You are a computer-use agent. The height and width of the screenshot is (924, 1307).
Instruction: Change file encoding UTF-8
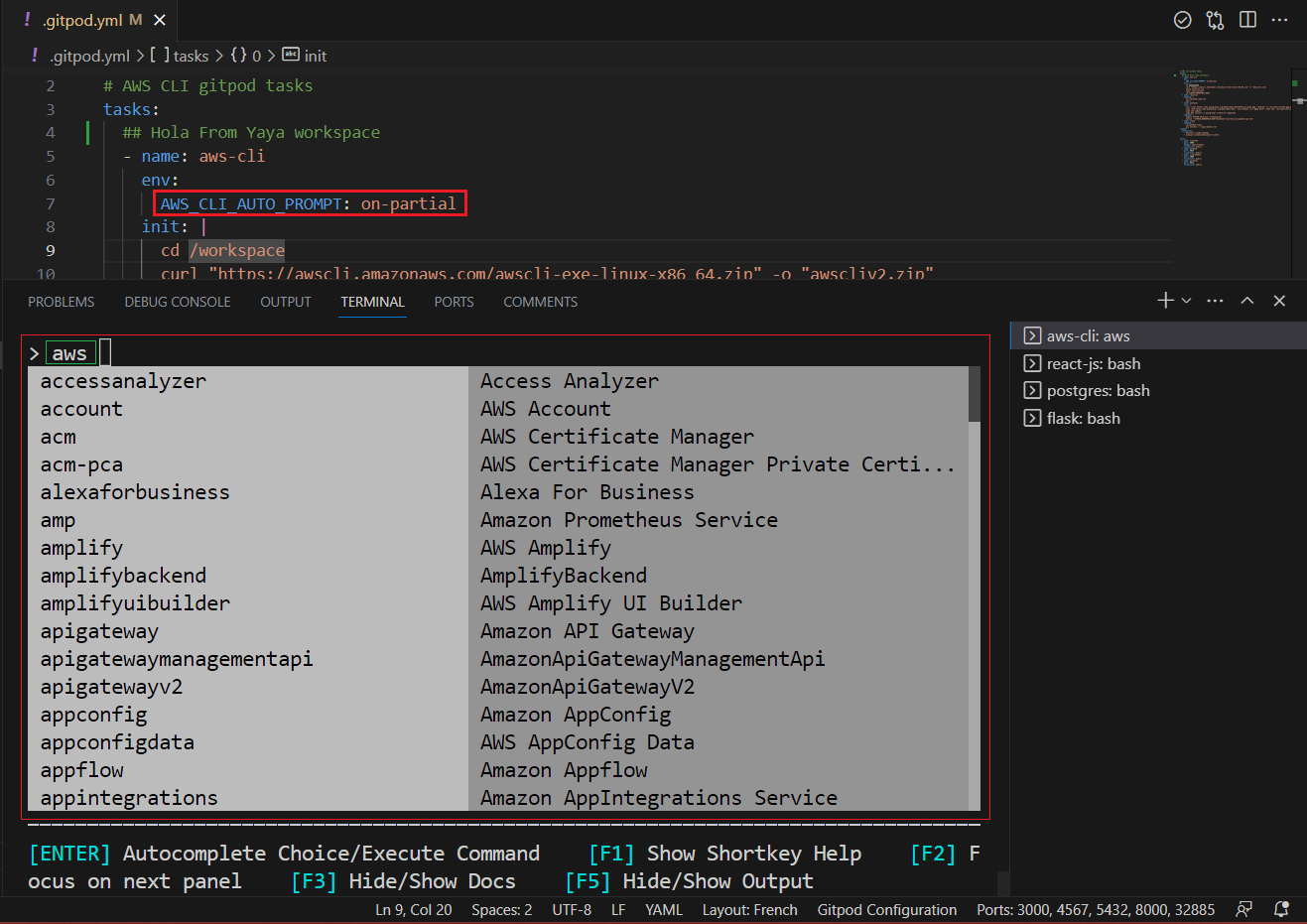[x=572, y=910]
